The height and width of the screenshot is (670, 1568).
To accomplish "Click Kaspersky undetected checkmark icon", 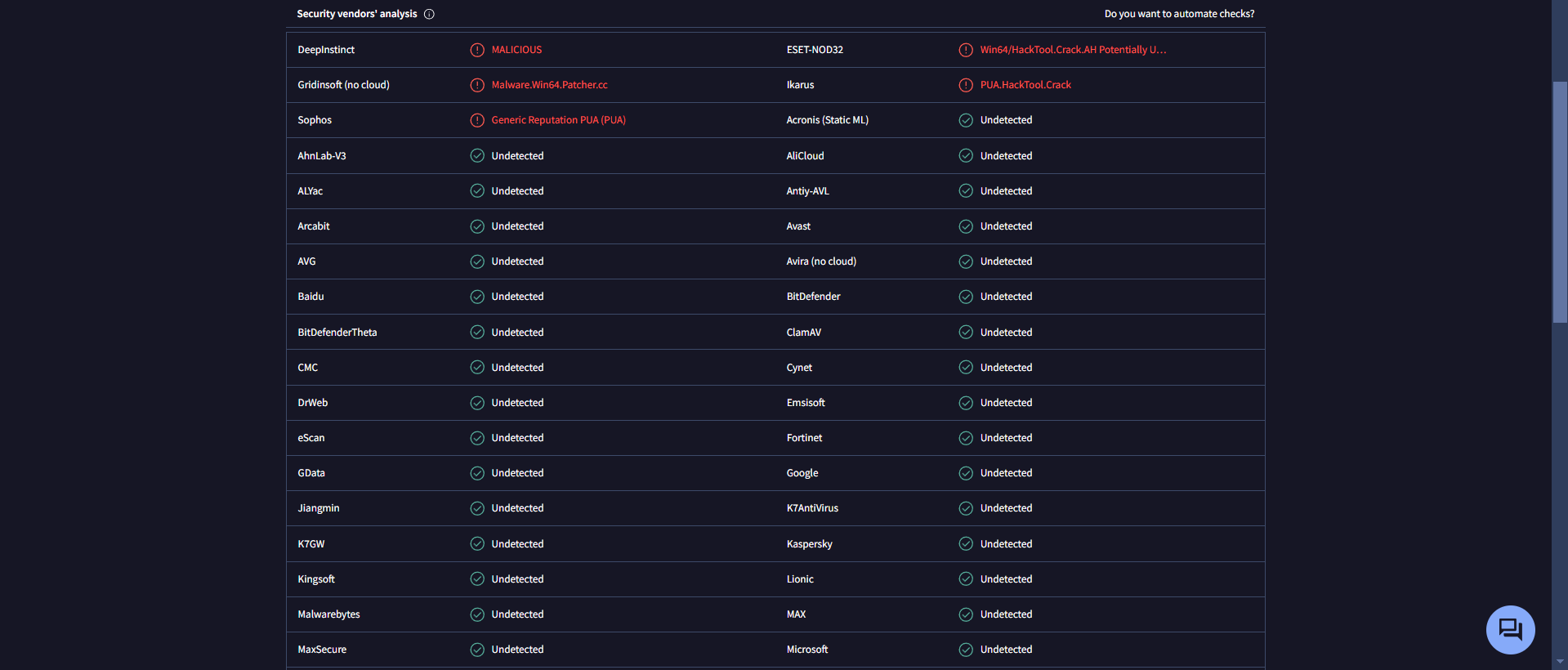I will tap(966, 544).
